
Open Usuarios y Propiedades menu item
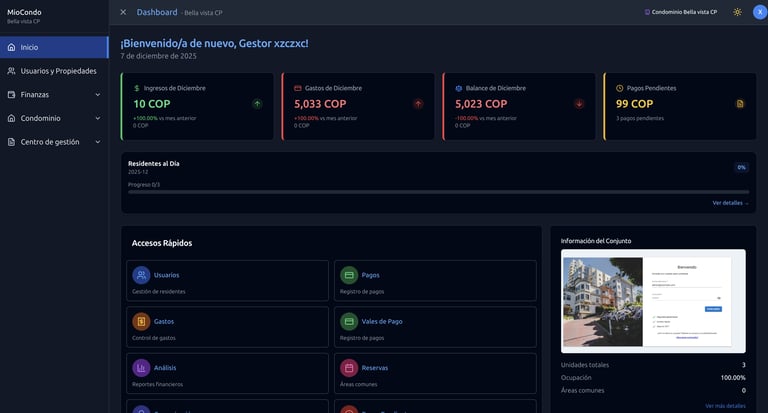[x=54, y=71]
